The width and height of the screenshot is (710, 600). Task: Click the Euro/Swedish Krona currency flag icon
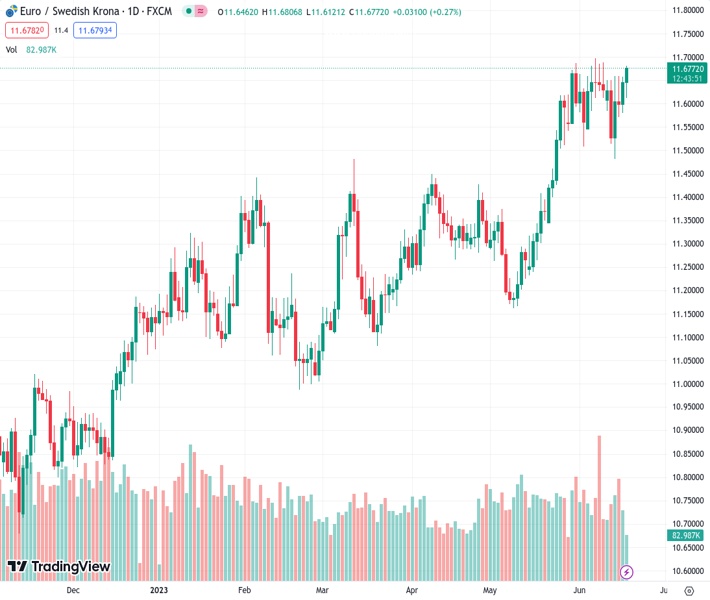click(x=13, y=11)
